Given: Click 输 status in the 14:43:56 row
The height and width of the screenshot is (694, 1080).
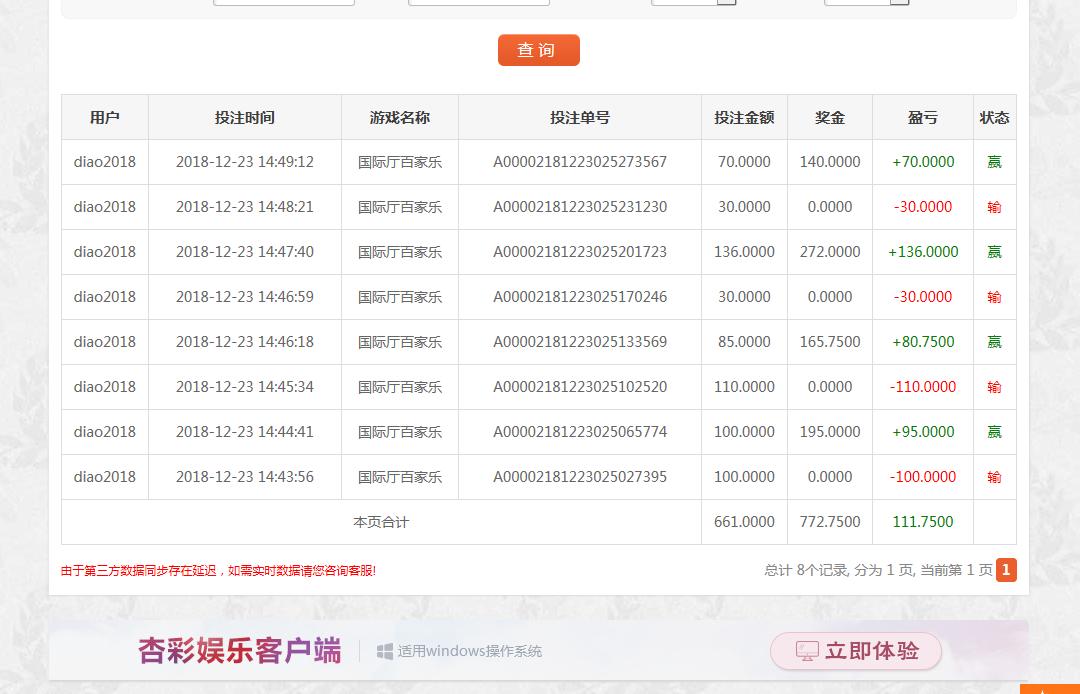Looking at the screenshot, I should [995, 477].
